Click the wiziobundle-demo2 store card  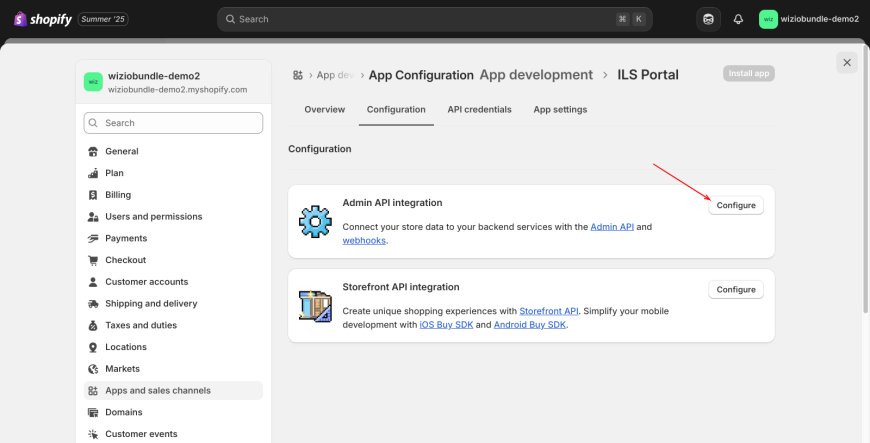[x=173, y=82]
